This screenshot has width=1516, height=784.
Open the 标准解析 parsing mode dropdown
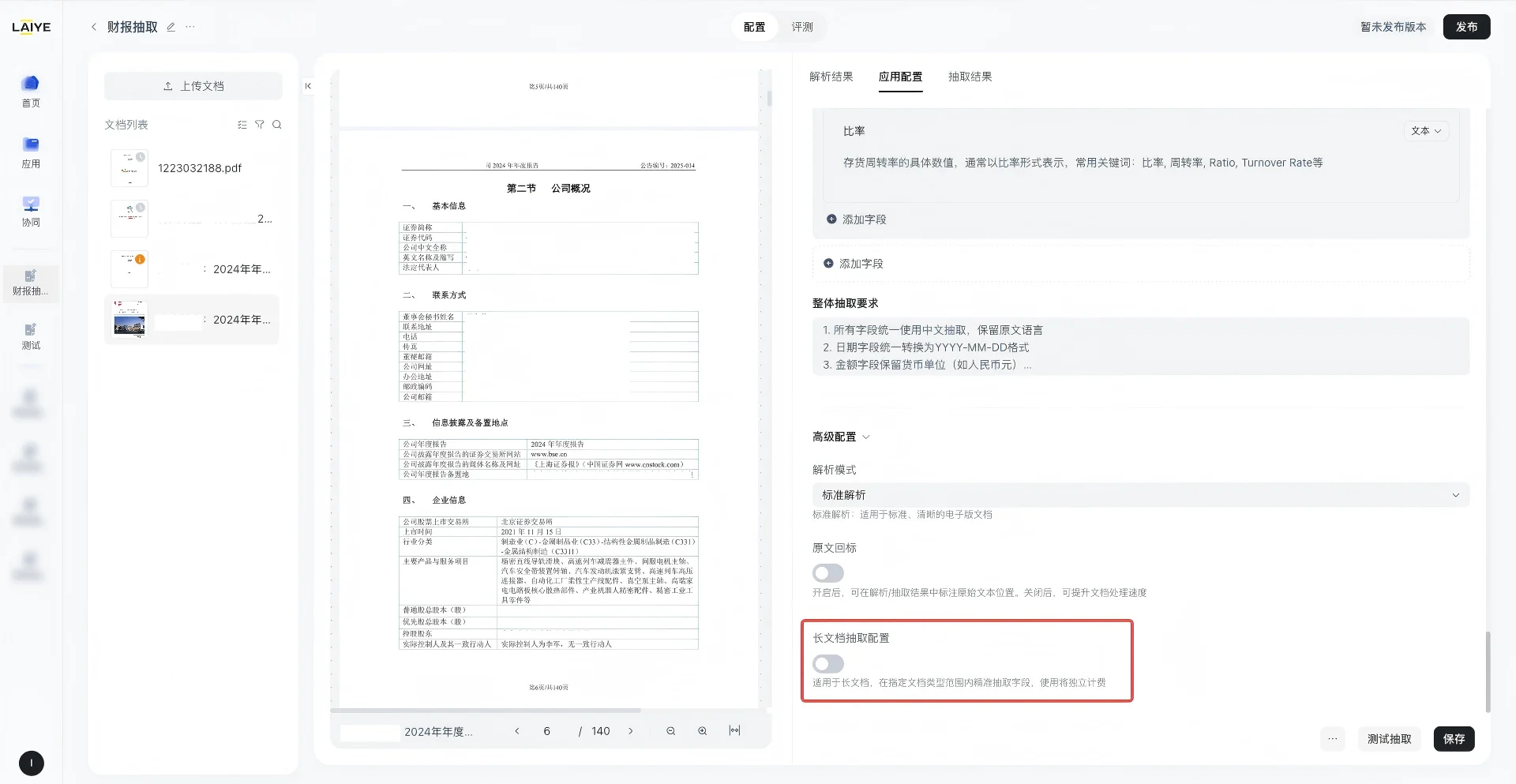pyautogui.click(x=1141, y=495)
